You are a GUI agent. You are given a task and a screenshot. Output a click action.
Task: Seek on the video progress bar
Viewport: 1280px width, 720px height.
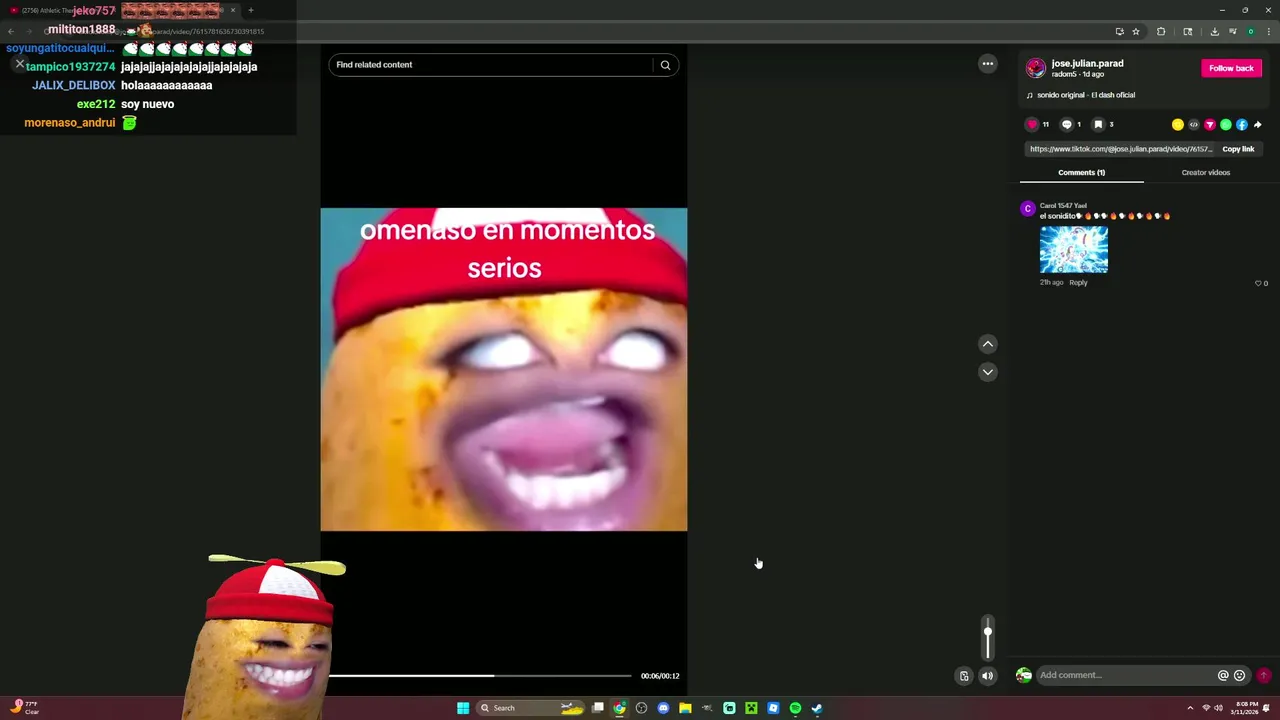point(480,676)
